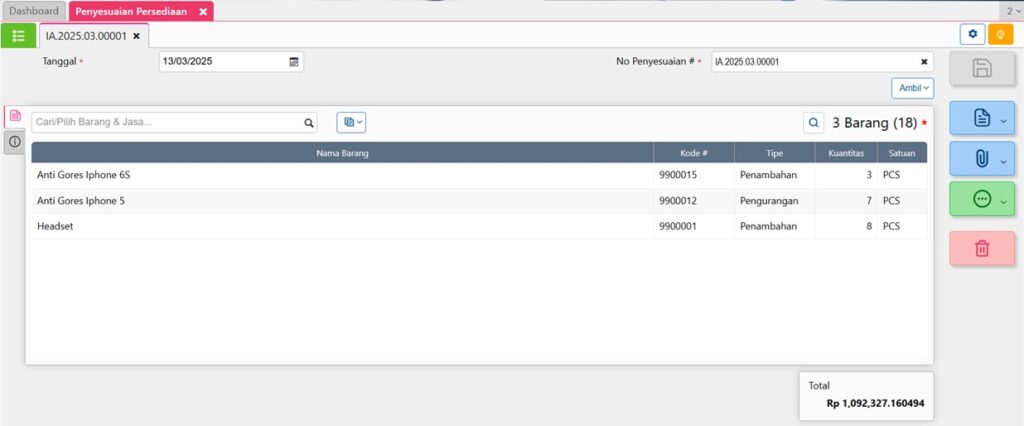Screen dimensions: 1024x426
Task: Select the IA.2025.03.00001 document tab
Action: click(x=85, y=35)
